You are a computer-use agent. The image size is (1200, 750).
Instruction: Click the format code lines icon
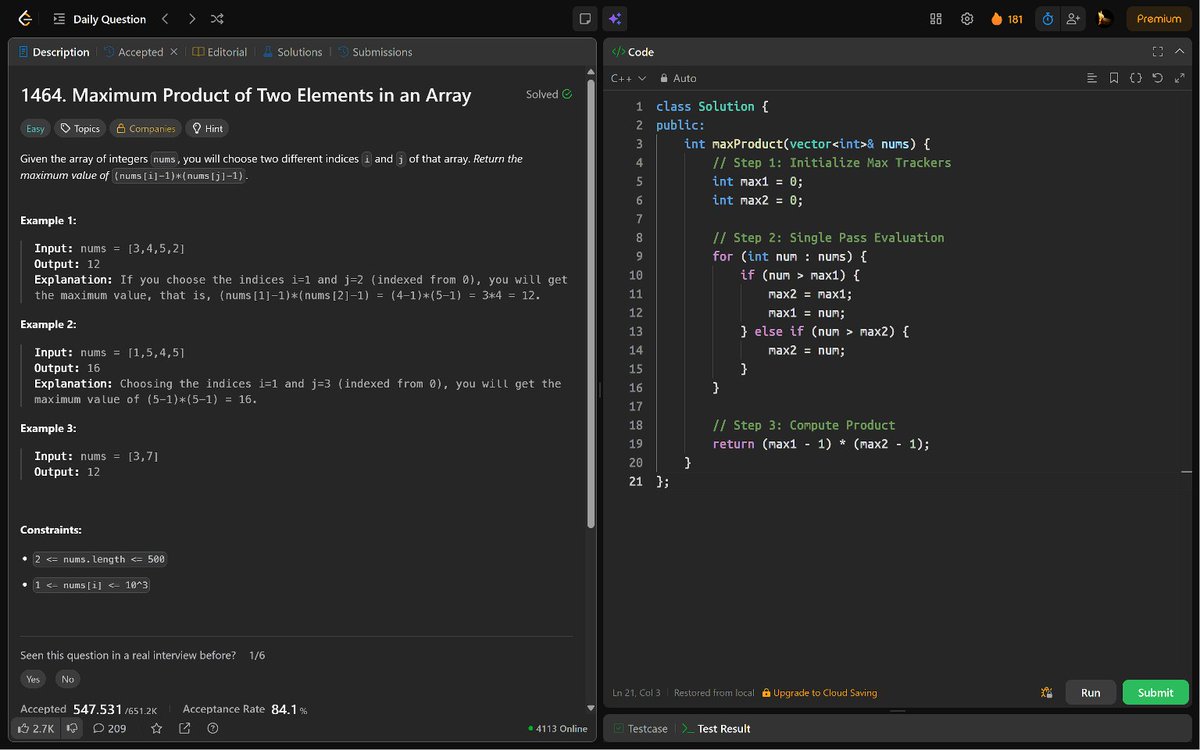1092,78
